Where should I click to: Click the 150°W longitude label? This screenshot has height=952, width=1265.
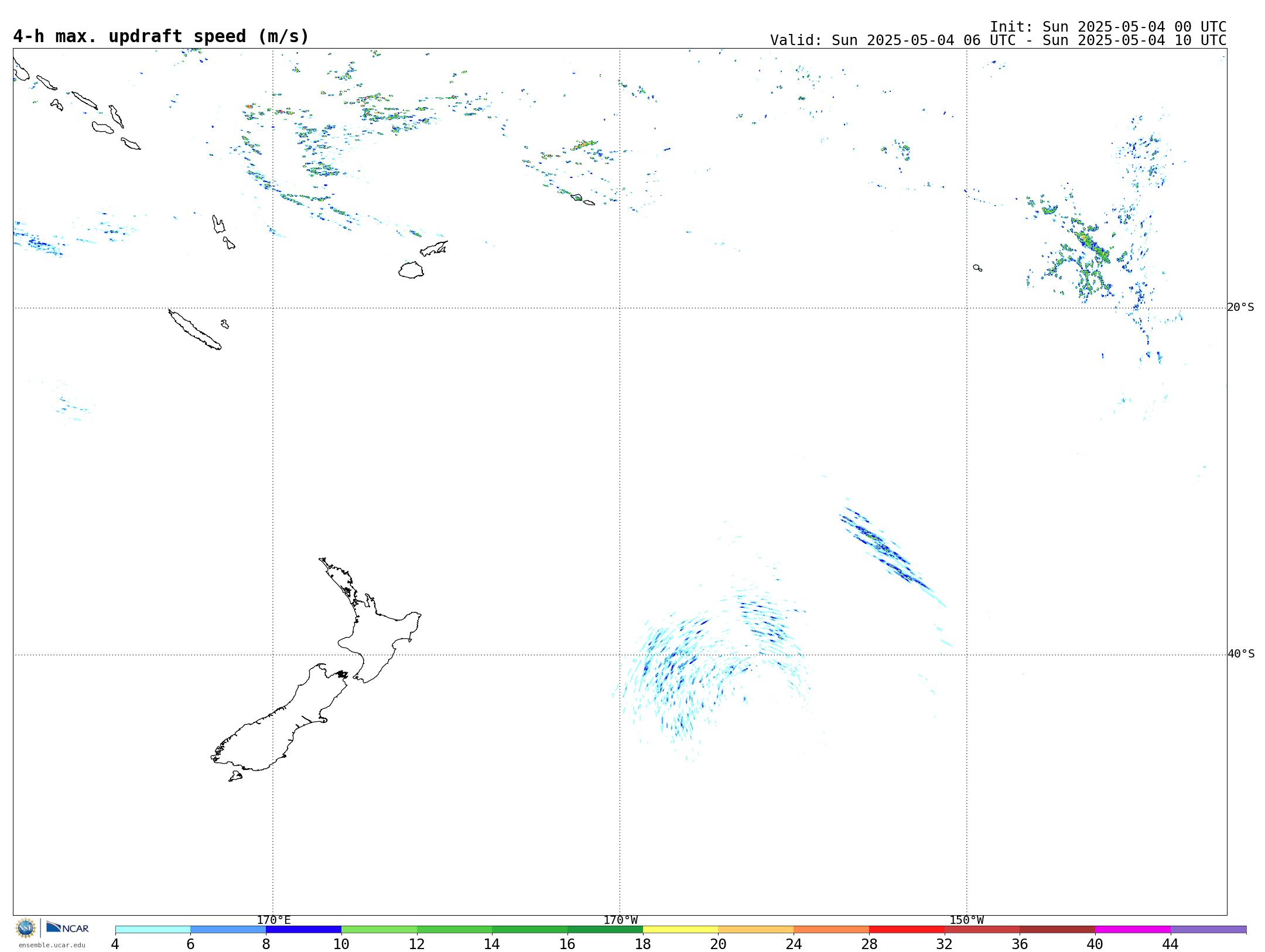[967, 920]
